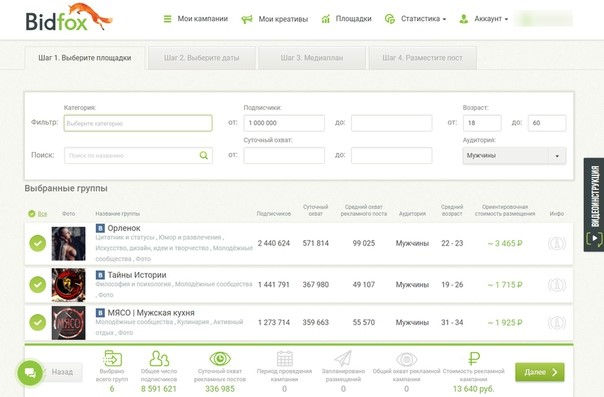Click the Суточный охват green eye icon
This screenshot has width=604, height=397.
tap(220, 358)
